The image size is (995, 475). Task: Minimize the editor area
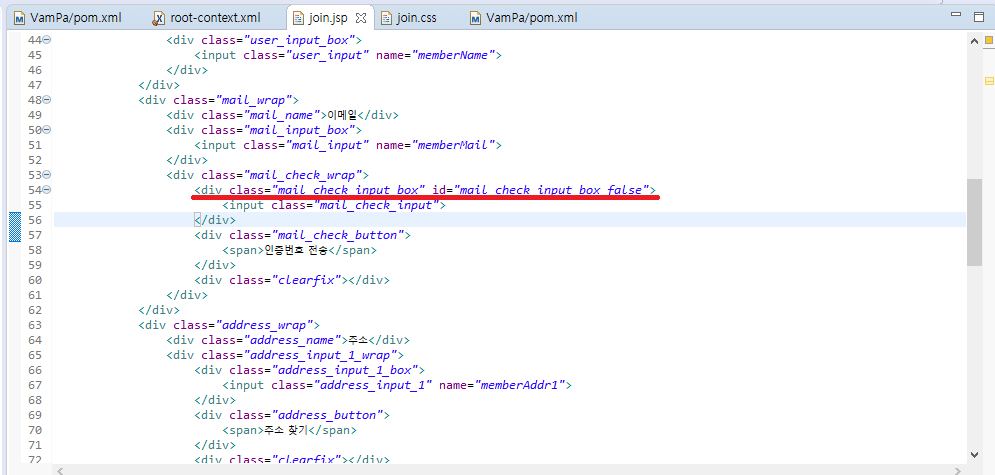[x=956, y=15]
